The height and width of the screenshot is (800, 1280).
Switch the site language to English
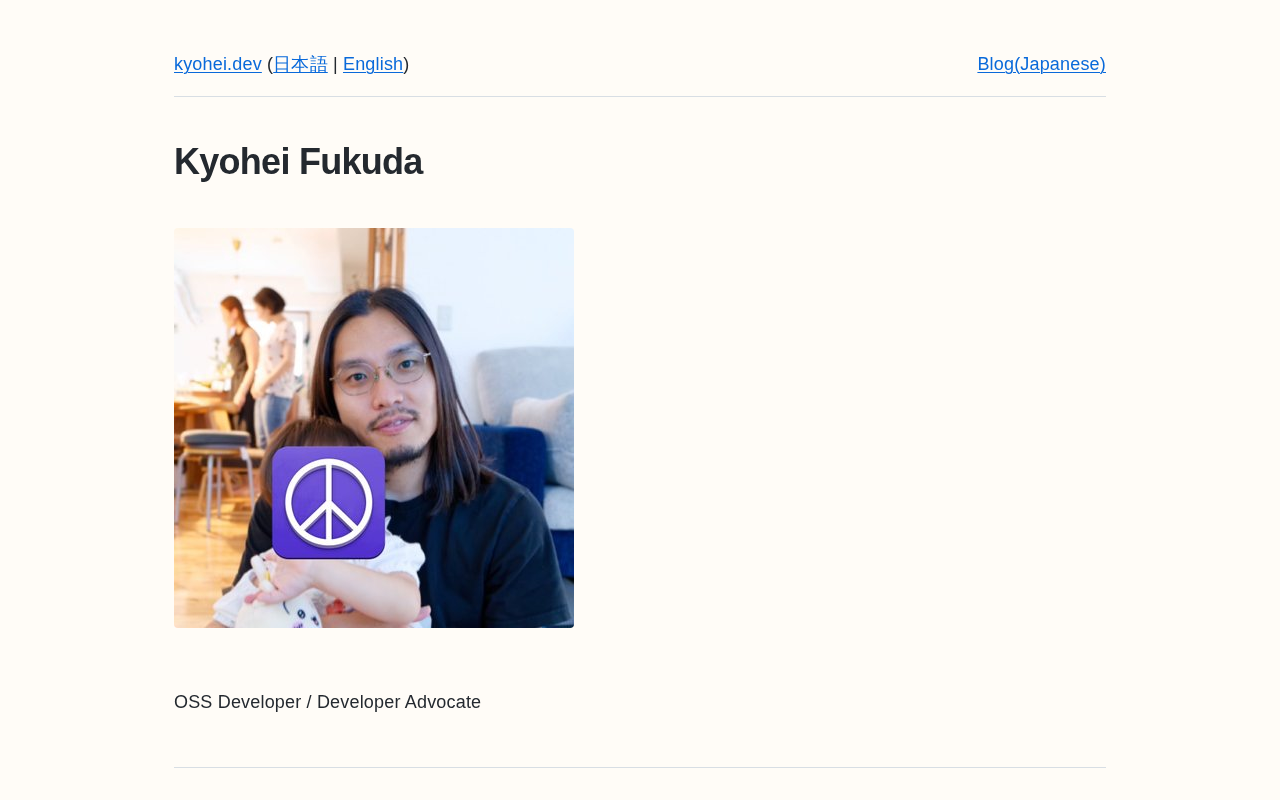pyautogui.click(x=373, y=64)
